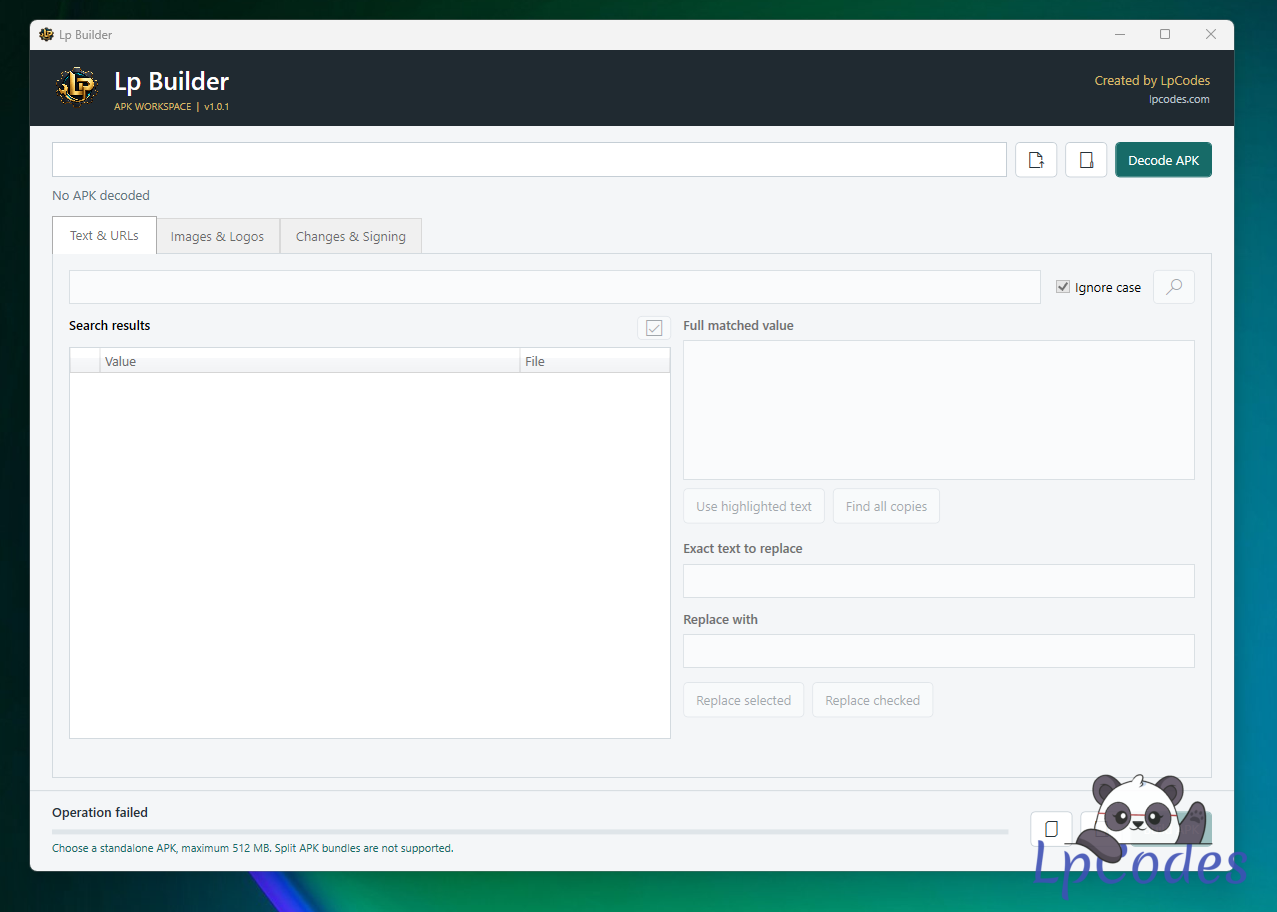Click the magnifier search icon button
This screenshot has width=1277, height=912.
[1174, 287]
